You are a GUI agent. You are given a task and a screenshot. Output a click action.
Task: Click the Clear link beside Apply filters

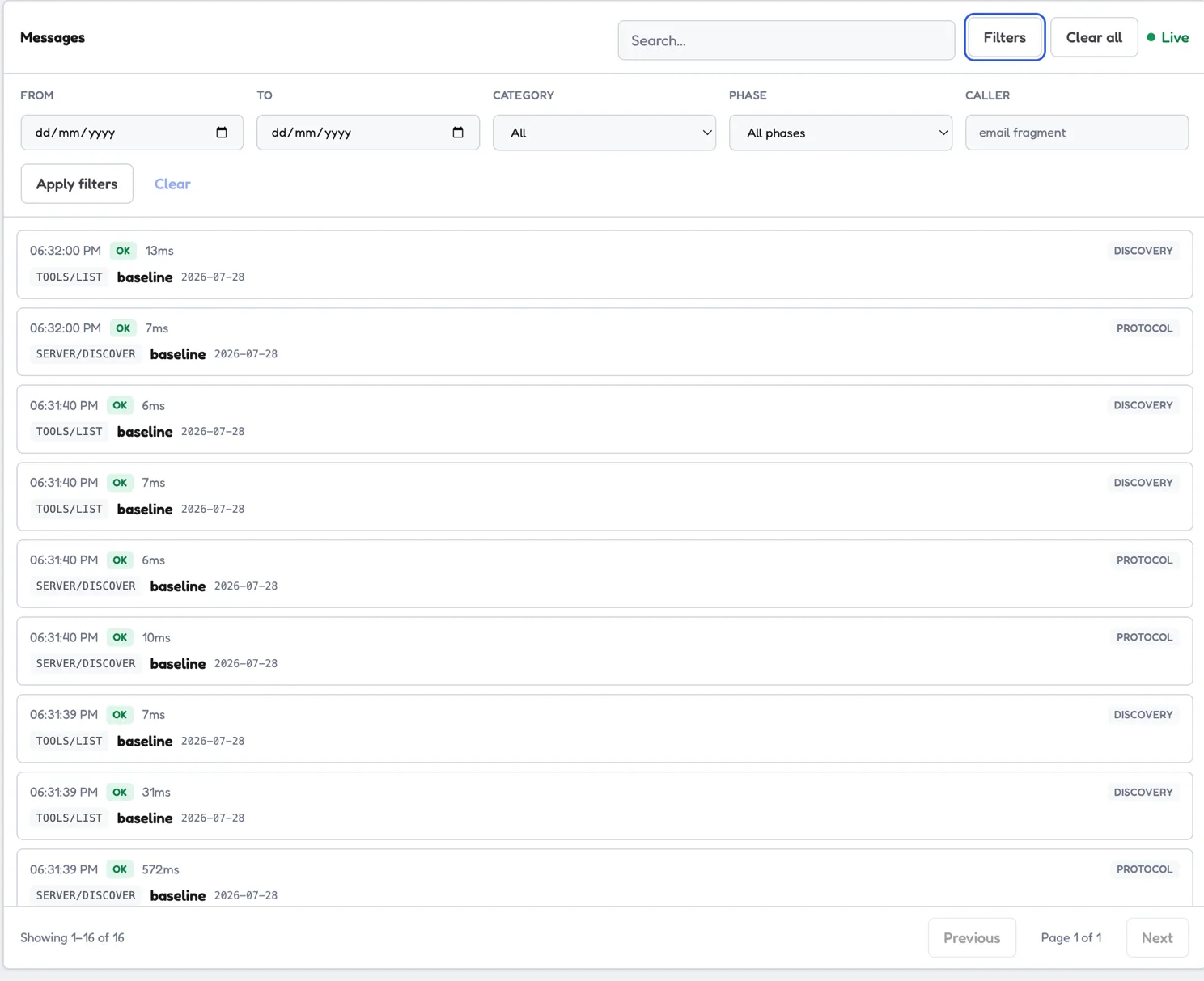tap(172, 184)
